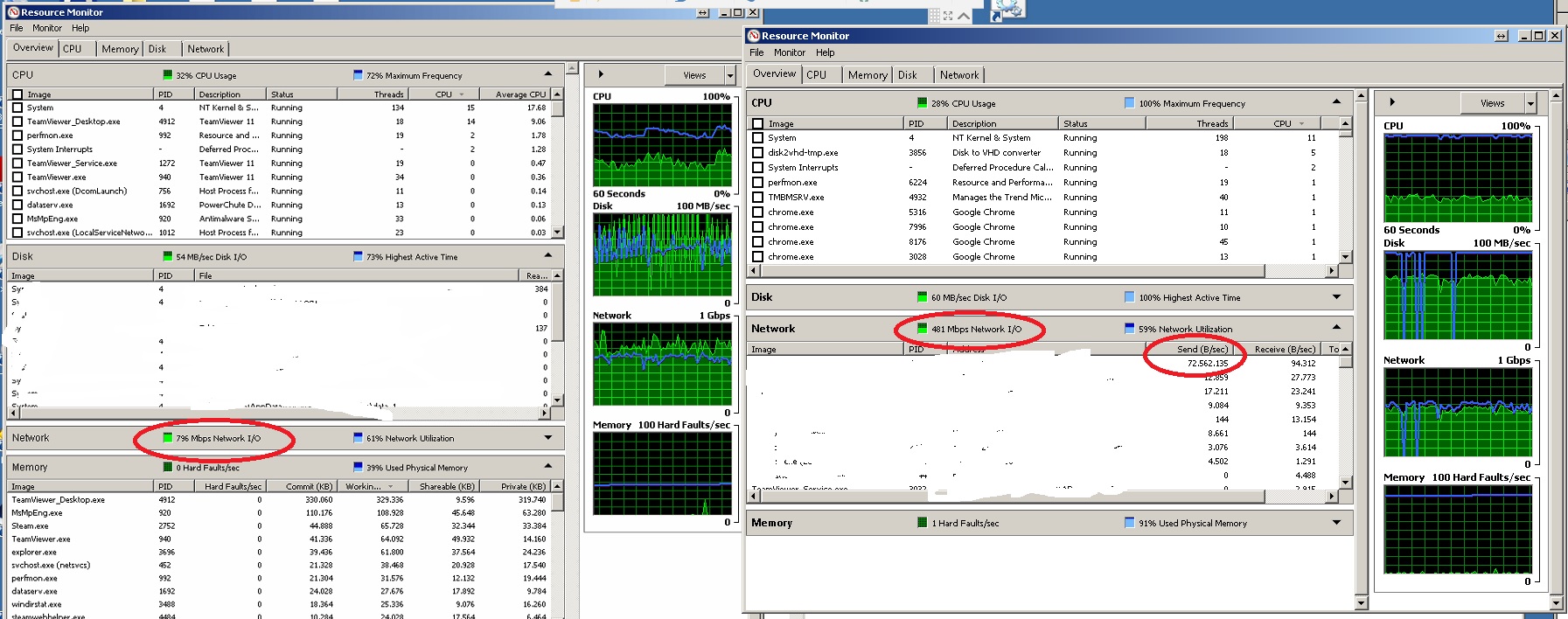Viewport: 1568px width, 619px height.
Task: Open the Monitor menu in the foreground window
Action: pyautogui.click(x=789, y=52)
